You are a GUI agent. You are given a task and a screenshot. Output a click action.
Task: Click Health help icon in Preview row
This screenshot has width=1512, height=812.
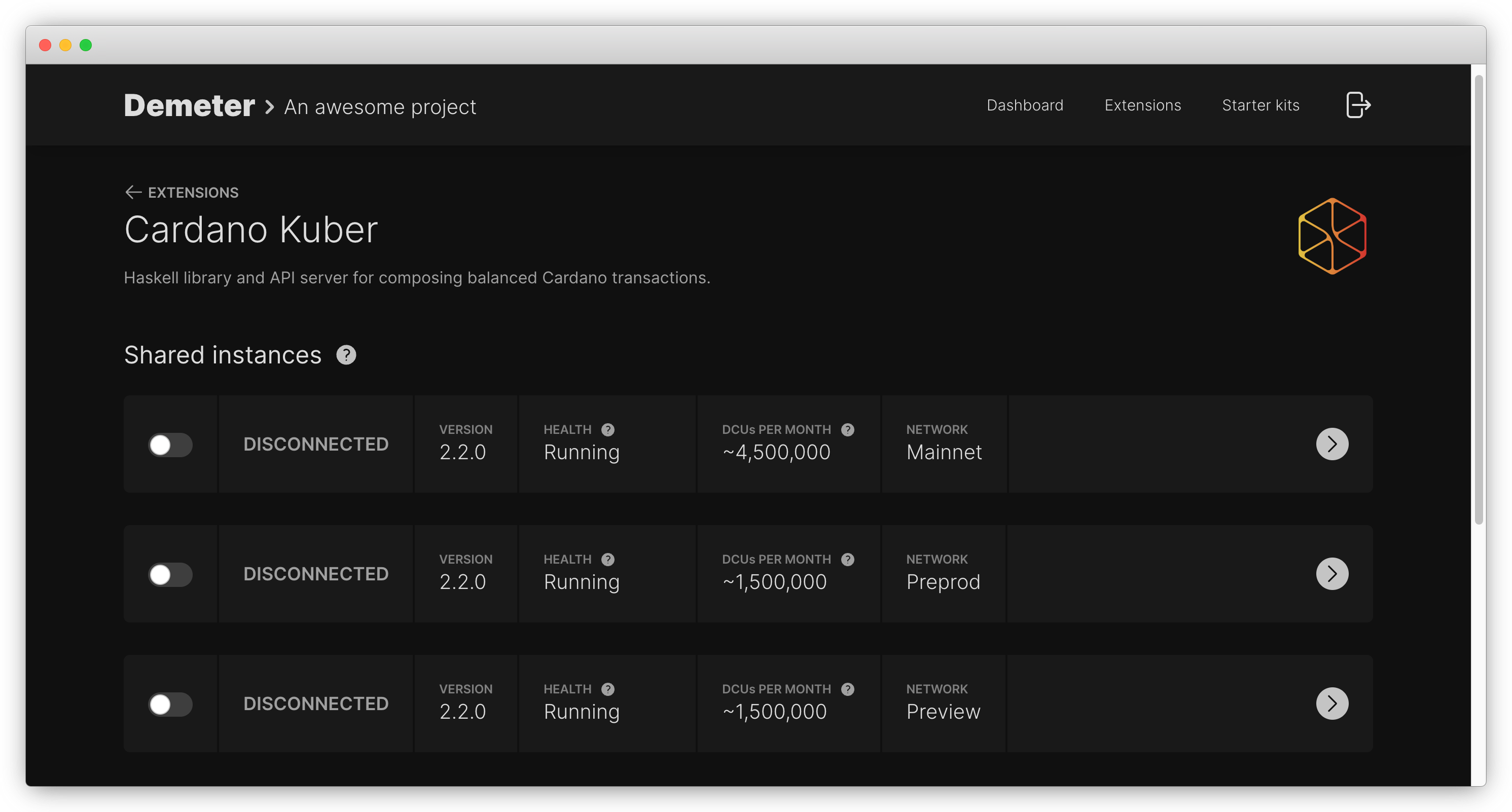pyautogui.click(x=607, y=689)
